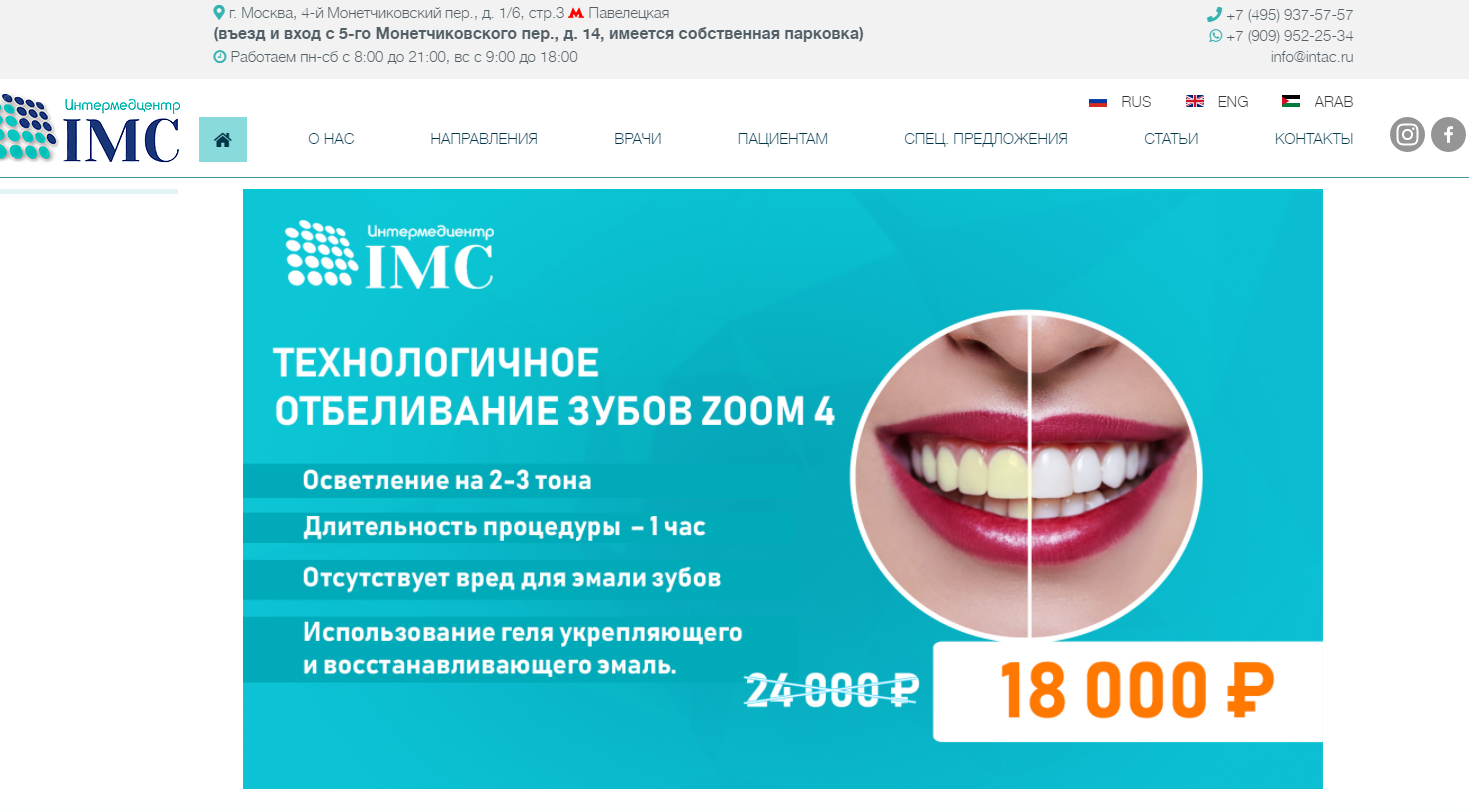Click the Russian flag icon
The image size is (1469, 812).
1098,102
